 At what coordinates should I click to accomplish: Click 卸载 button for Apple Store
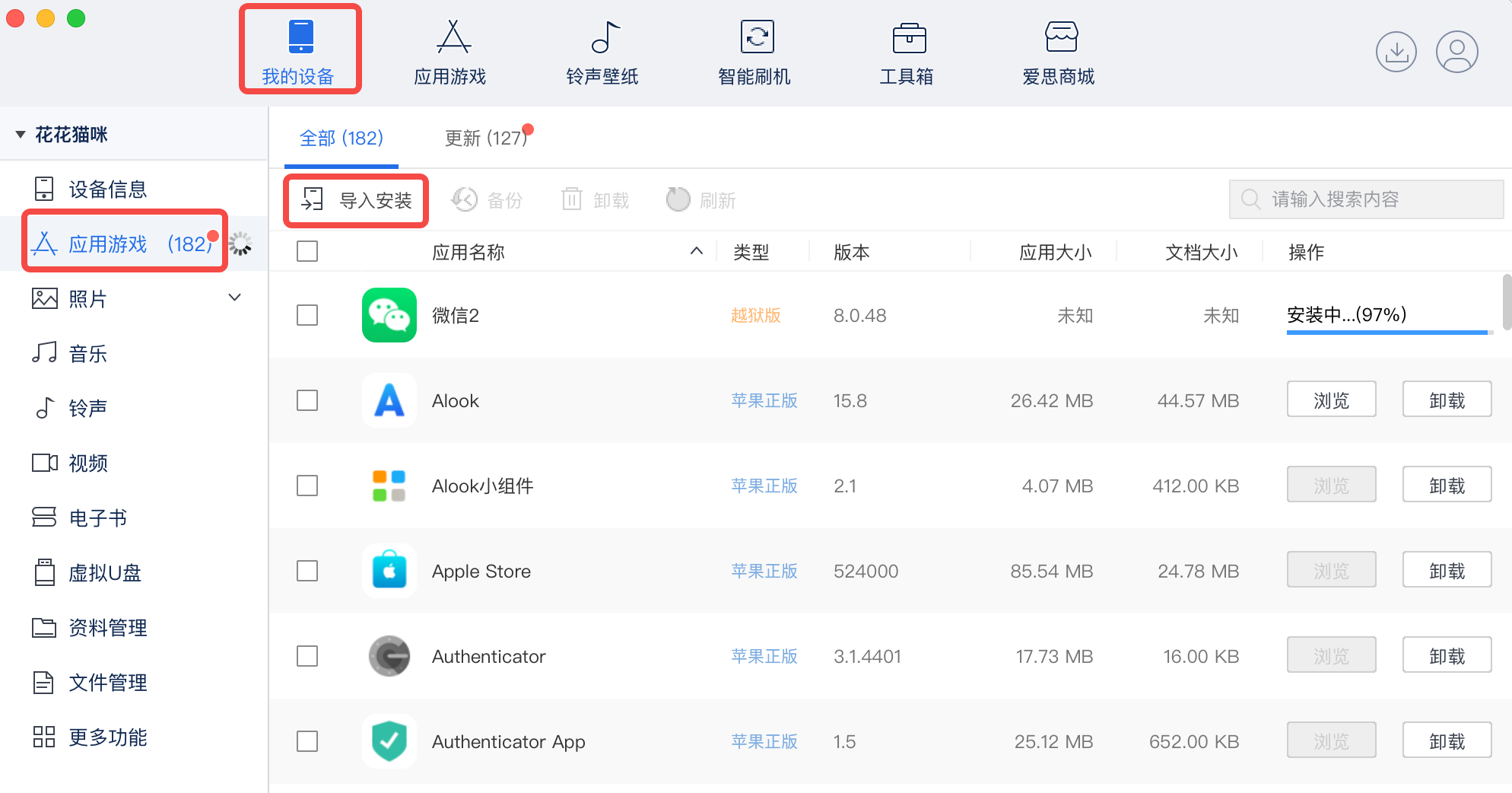tap(1447, 571)
